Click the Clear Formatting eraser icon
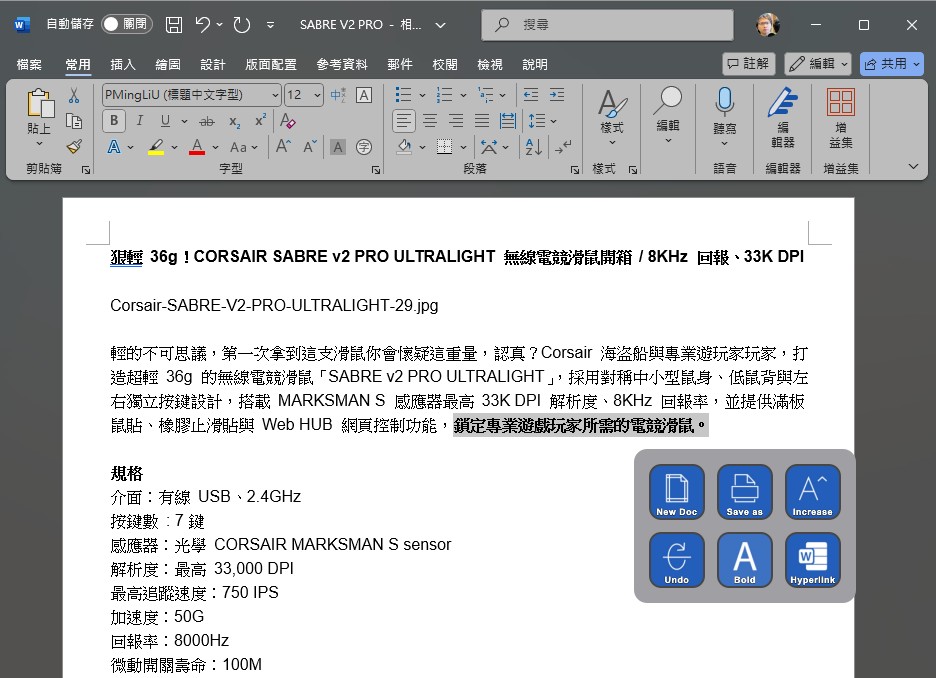The image size is (936, 678). [x=288, y=121]
